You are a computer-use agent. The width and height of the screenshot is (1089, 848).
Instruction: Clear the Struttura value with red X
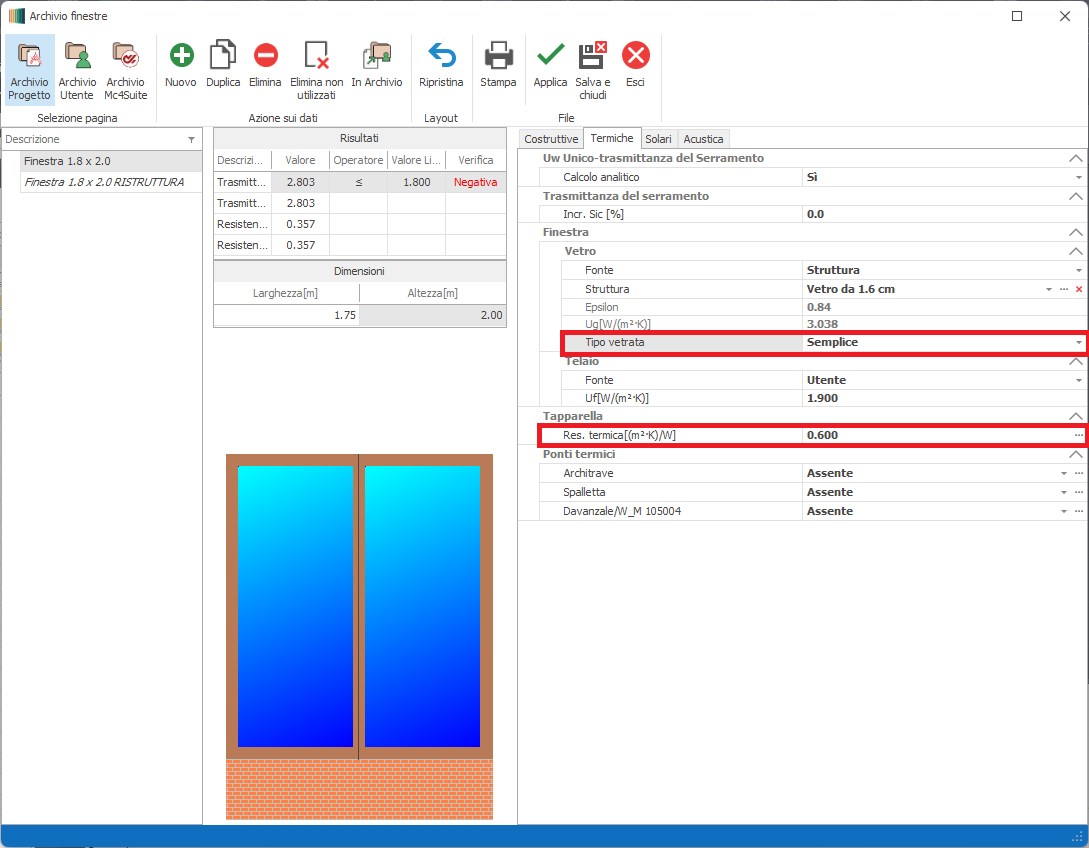point(1079,289)
